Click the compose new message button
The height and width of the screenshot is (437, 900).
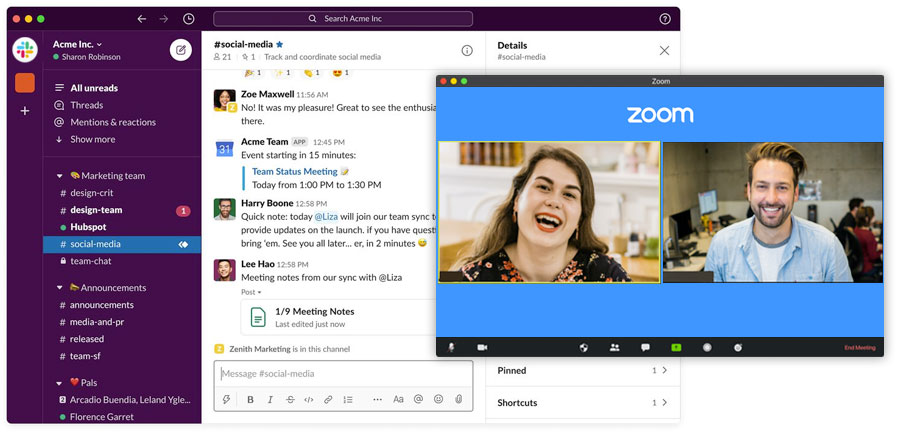click(181, 50)
